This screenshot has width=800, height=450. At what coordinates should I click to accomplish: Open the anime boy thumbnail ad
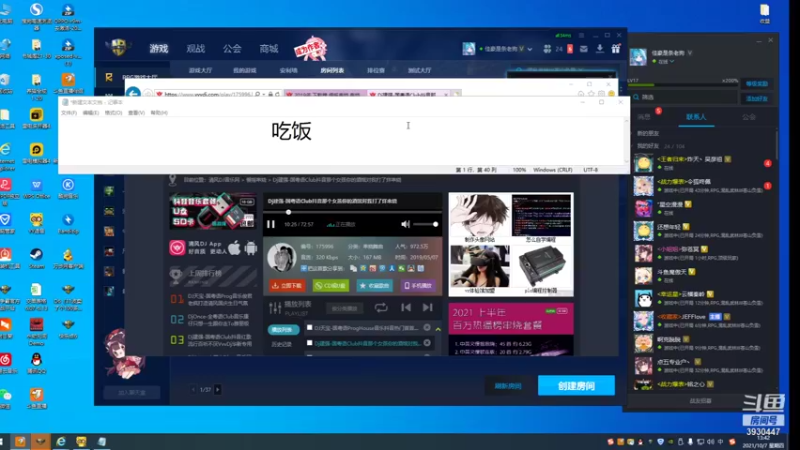pyautogui.click(x=480, y=215)
